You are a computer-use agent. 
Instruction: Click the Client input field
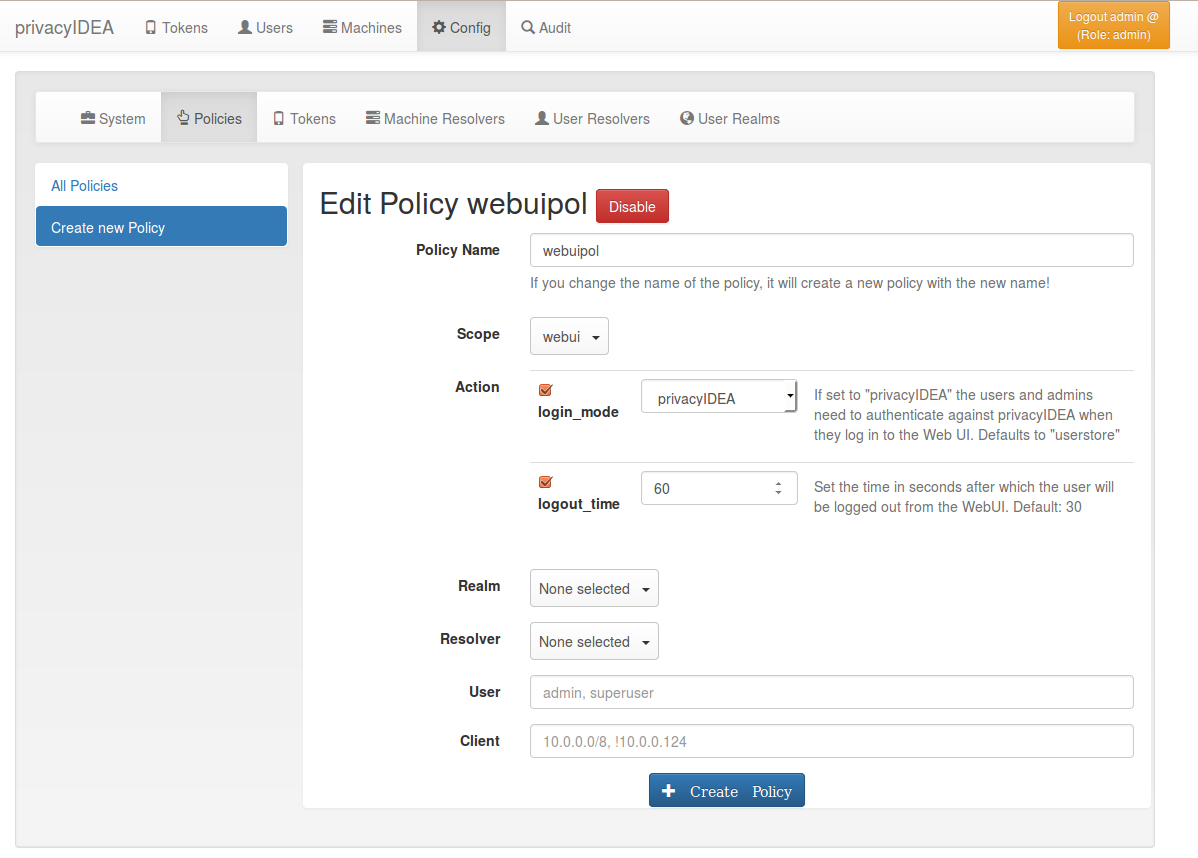point(831,741)
